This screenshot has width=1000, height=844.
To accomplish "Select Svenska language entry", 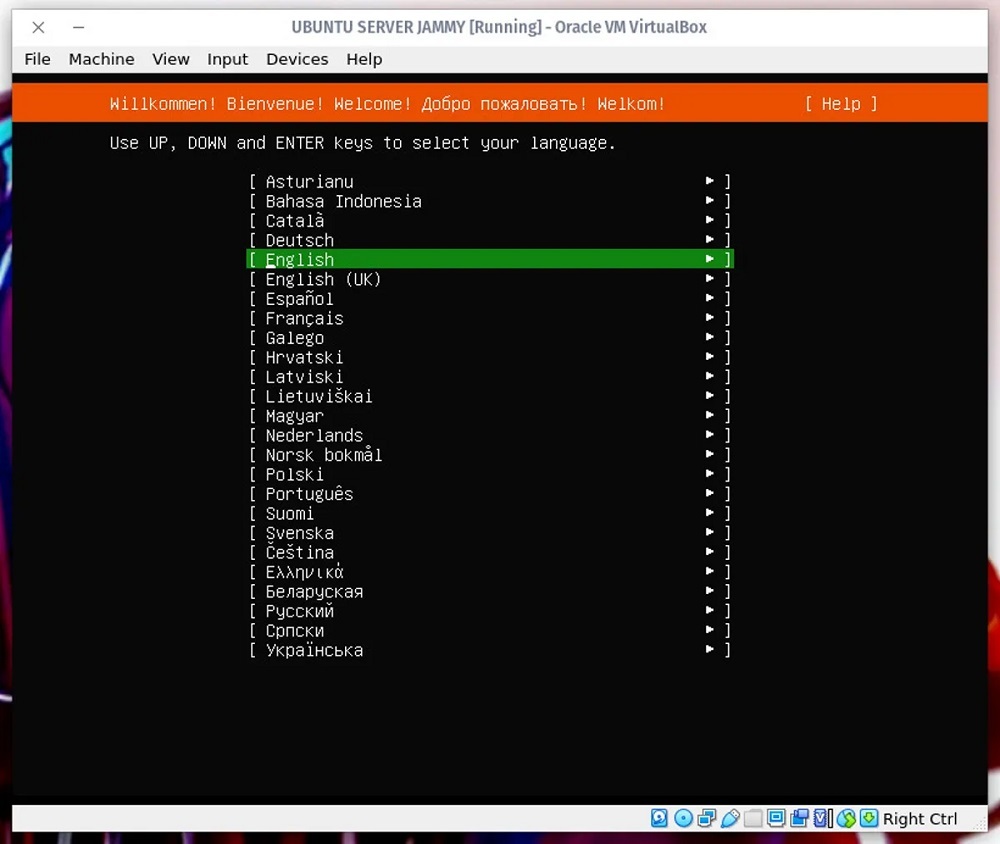I will [x=490, y=532].
